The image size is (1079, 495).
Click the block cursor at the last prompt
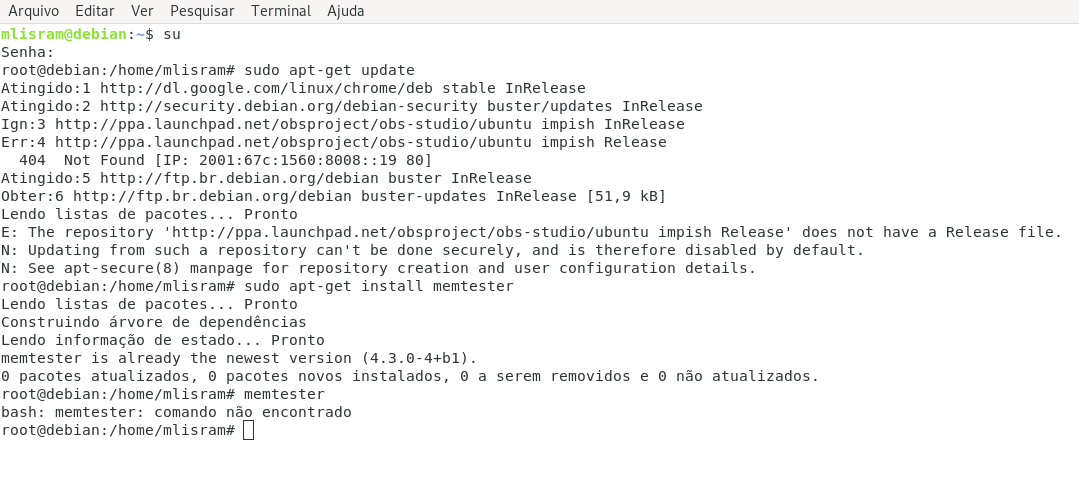pos(248,430)
